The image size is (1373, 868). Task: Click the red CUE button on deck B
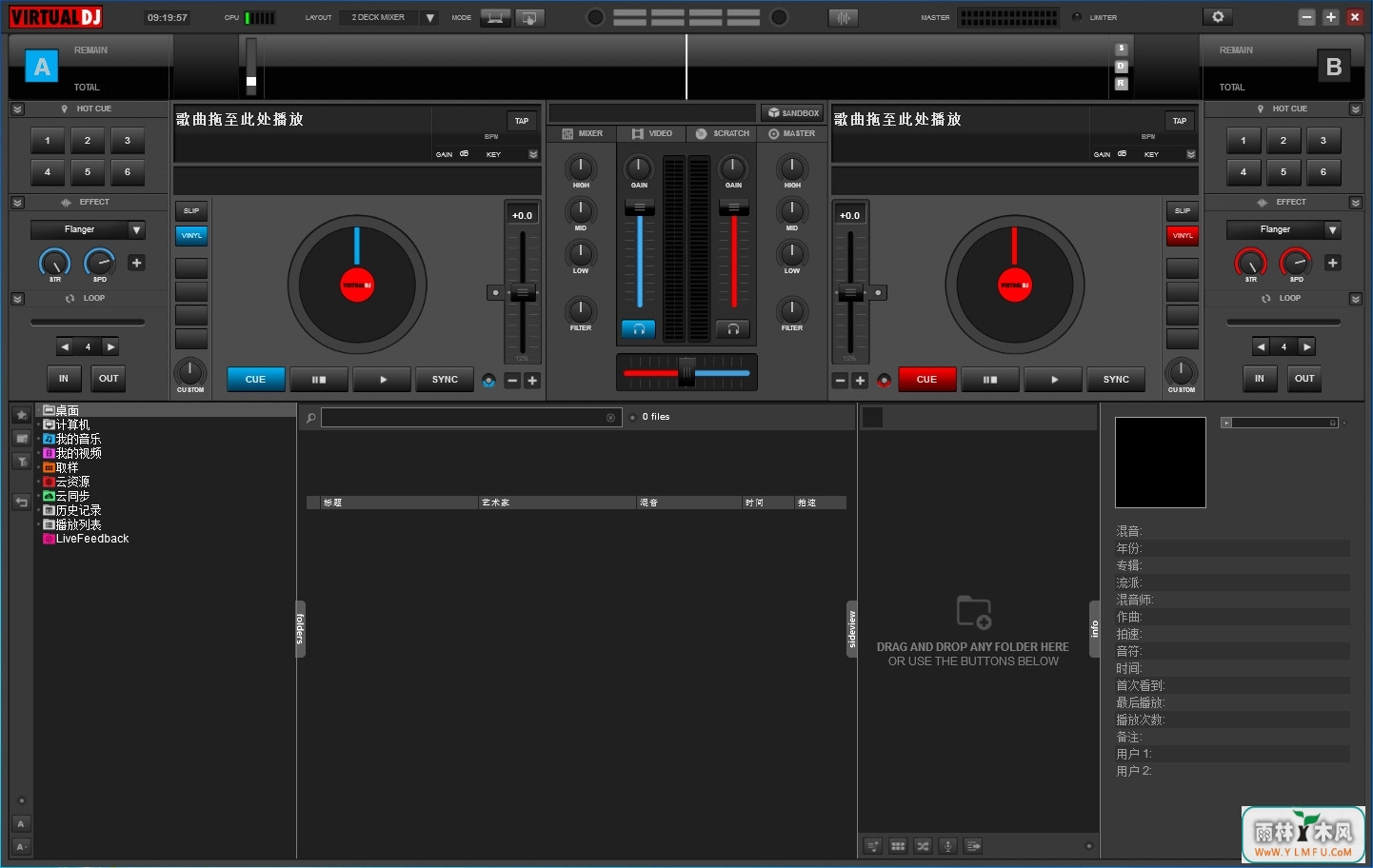[926, 380]
